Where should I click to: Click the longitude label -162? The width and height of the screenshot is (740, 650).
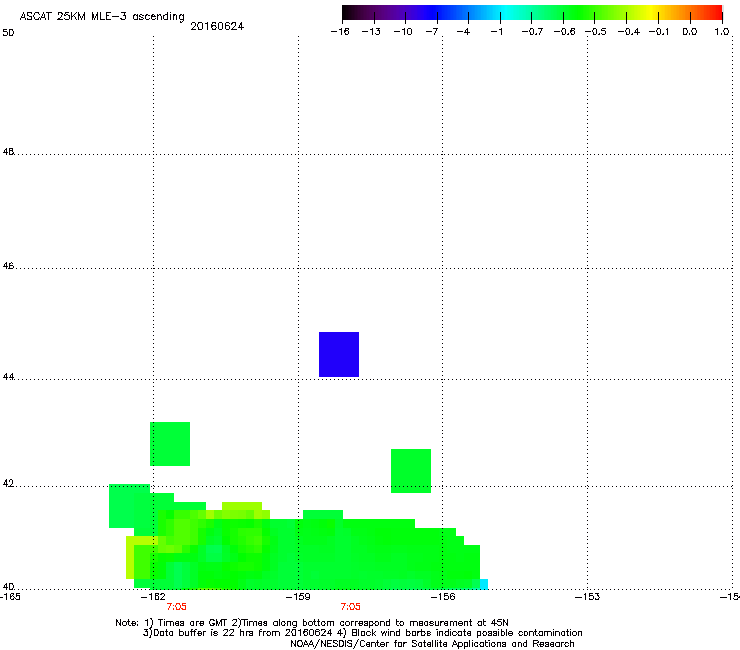pyautogui.click(x=154, y=597)
